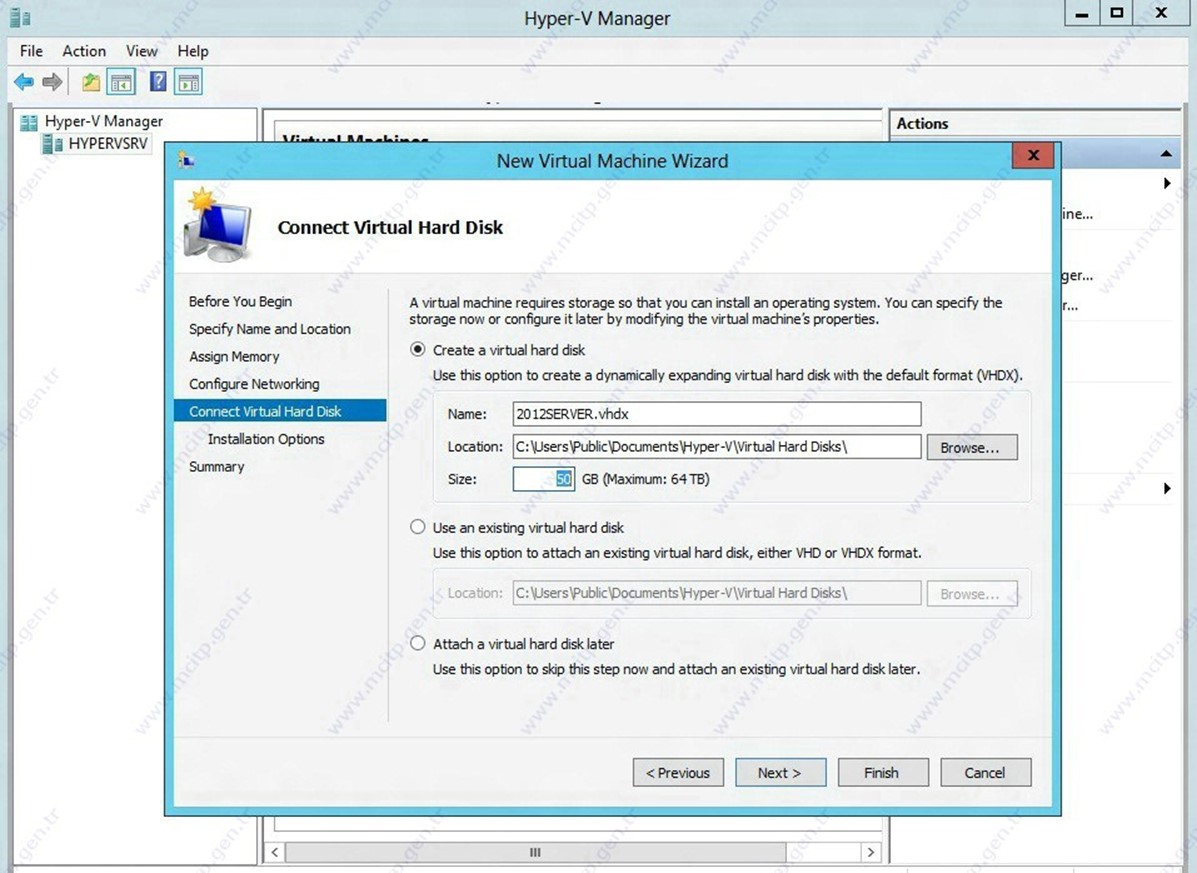This screenshot has height=873, width=1197.
Task: Select HYPERVSRV in the console tree
Action: click(x=108, y=143)
